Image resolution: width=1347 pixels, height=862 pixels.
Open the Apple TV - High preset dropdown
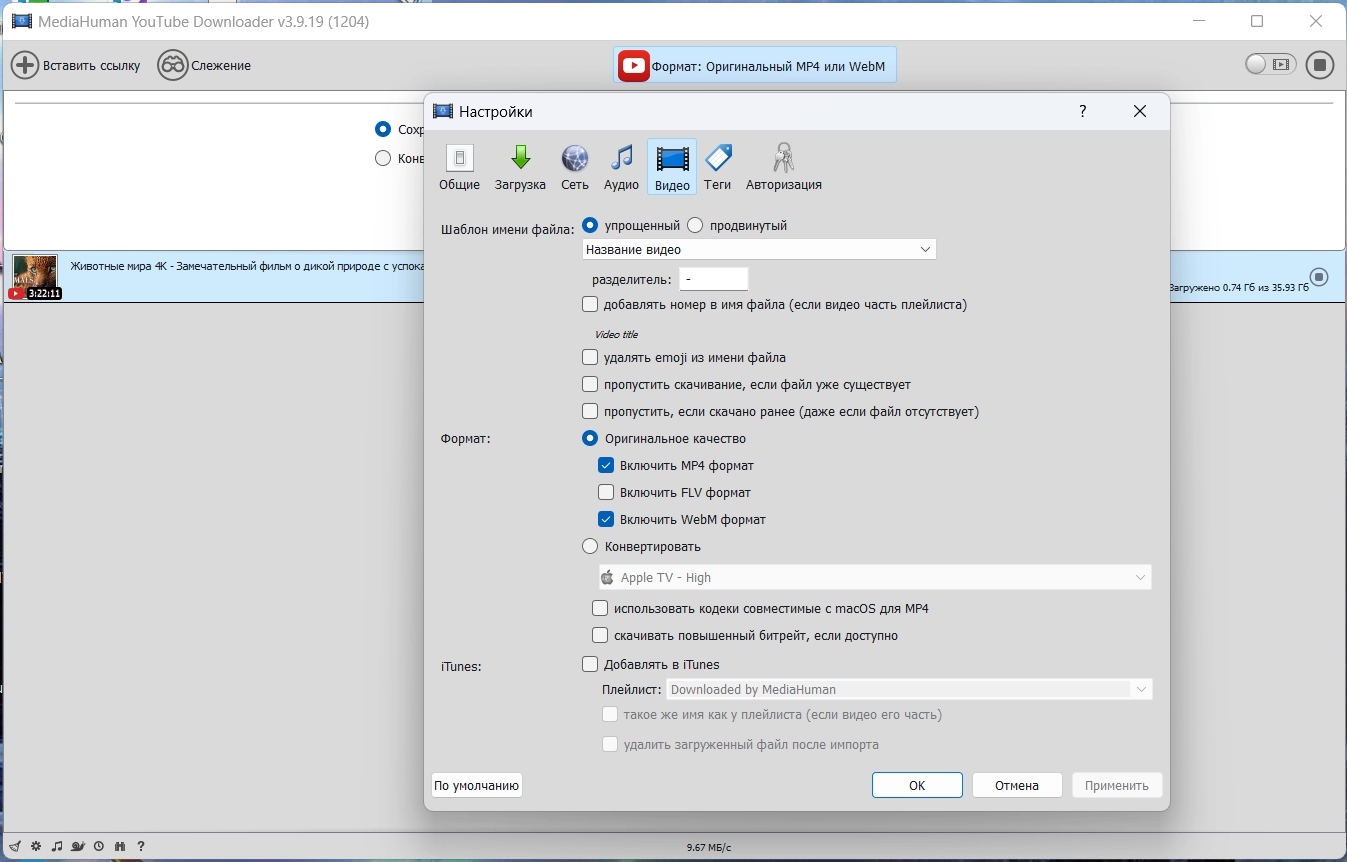point(875,578)
